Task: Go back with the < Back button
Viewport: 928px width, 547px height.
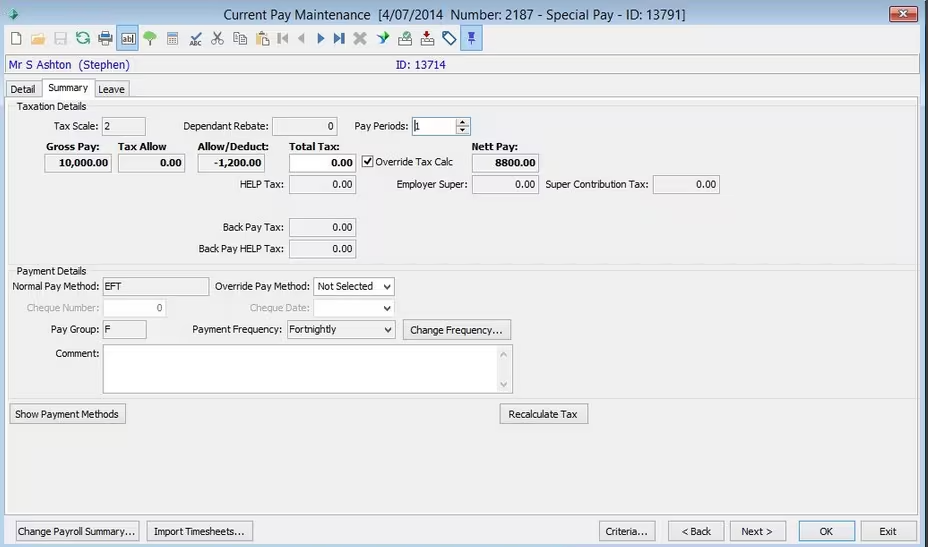Action: (x=696, y=531)
